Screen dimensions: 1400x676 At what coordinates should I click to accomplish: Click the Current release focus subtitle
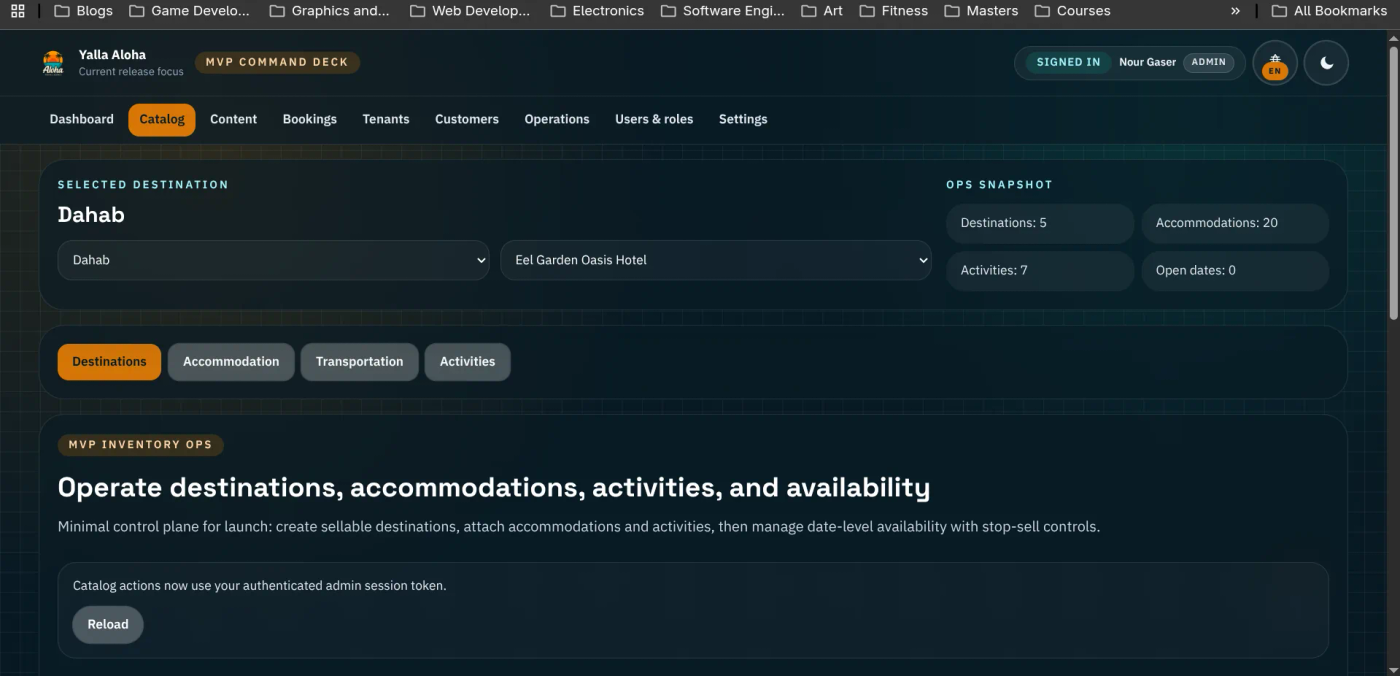tap(131, 72)
